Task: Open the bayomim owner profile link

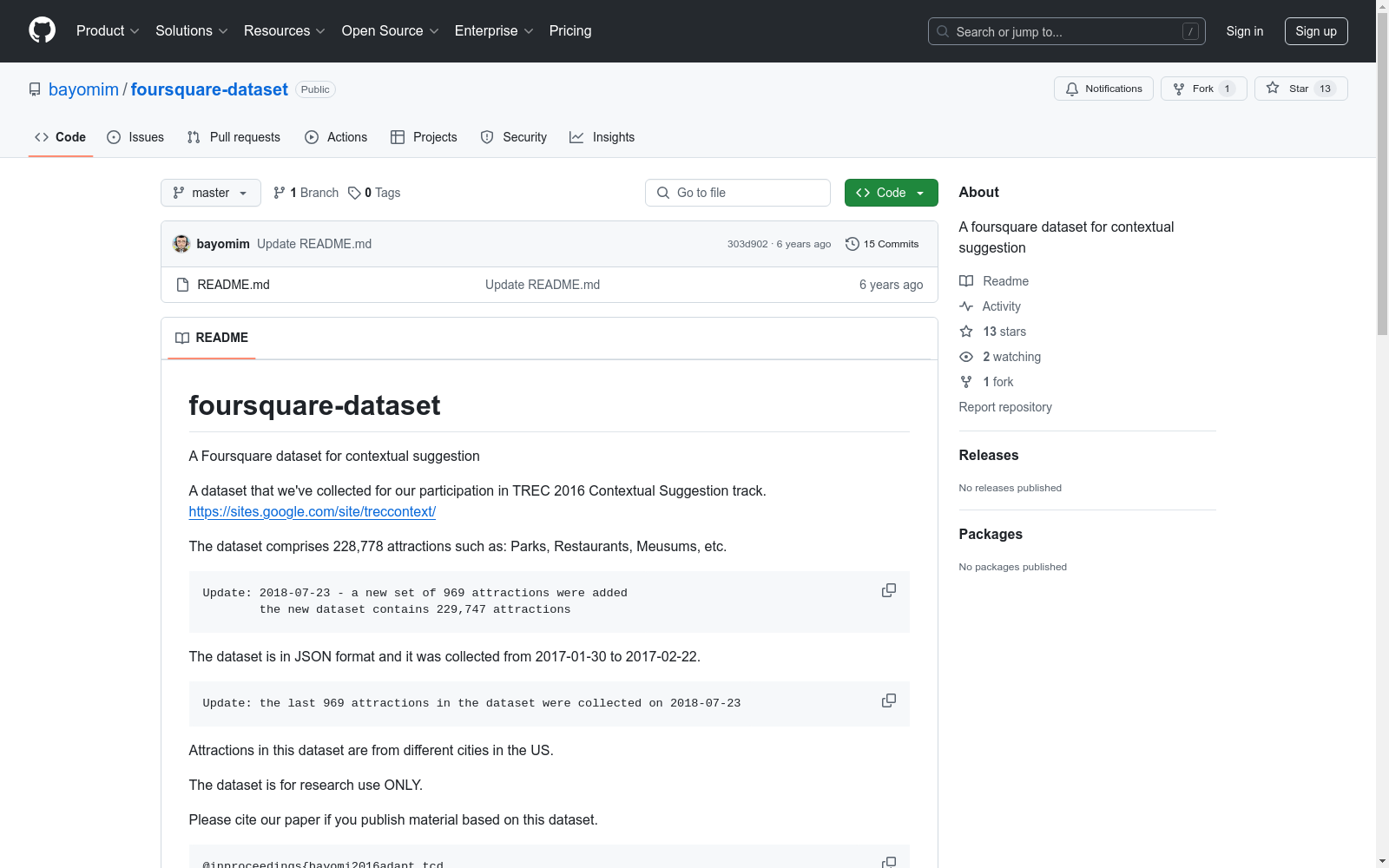Action: (83, 89)
